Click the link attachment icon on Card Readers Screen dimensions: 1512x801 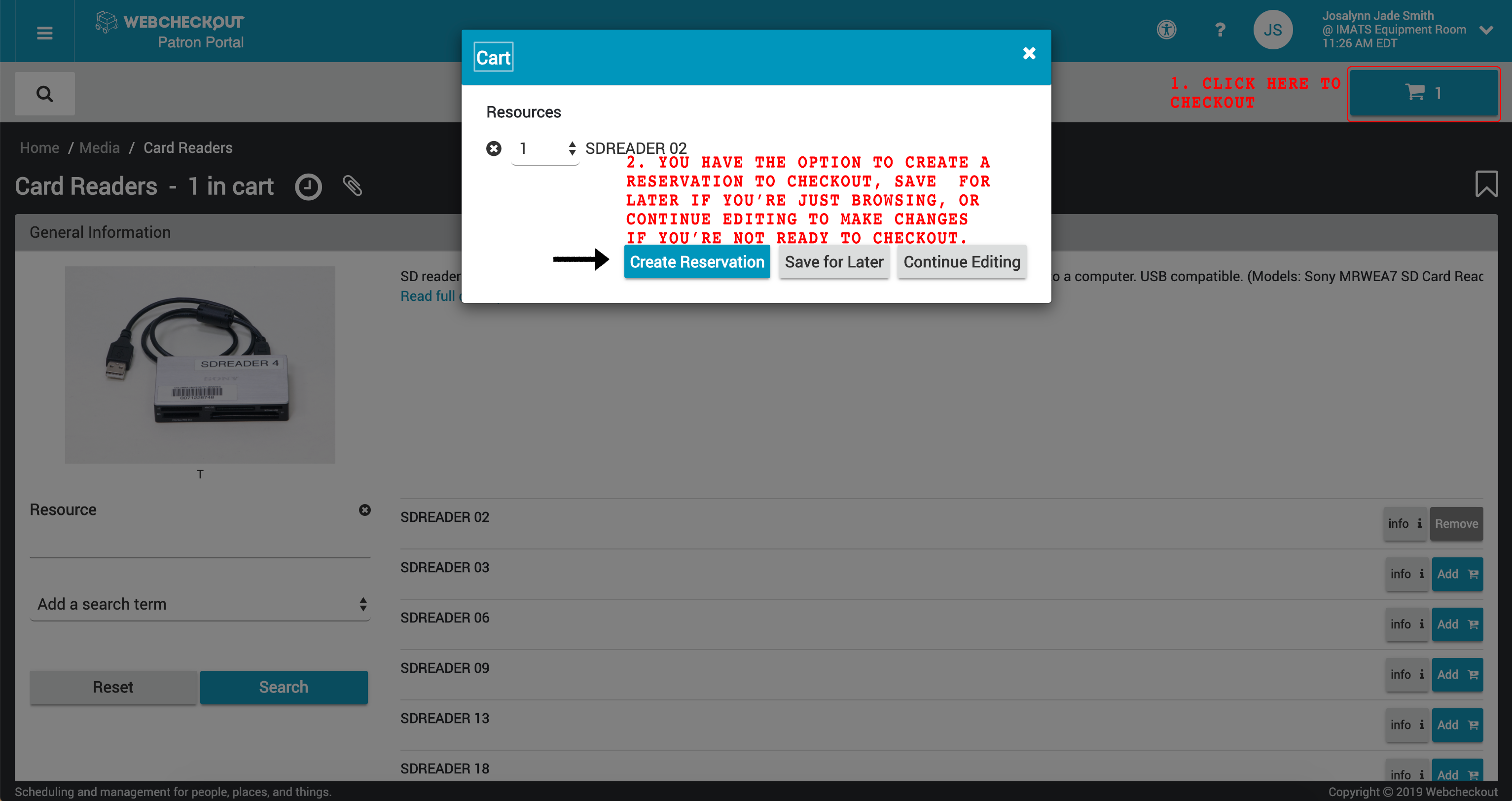(x=353, y=186)
